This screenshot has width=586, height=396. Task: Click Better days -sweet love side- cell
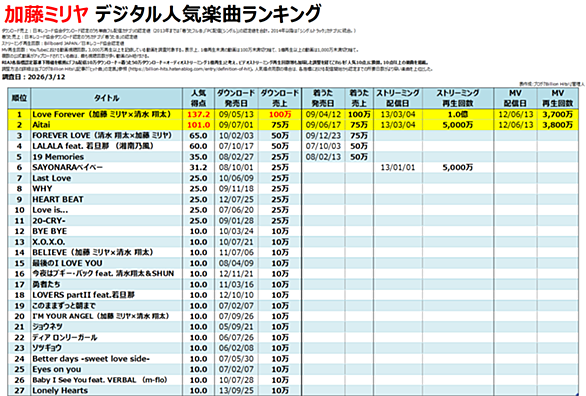[107, 359]
